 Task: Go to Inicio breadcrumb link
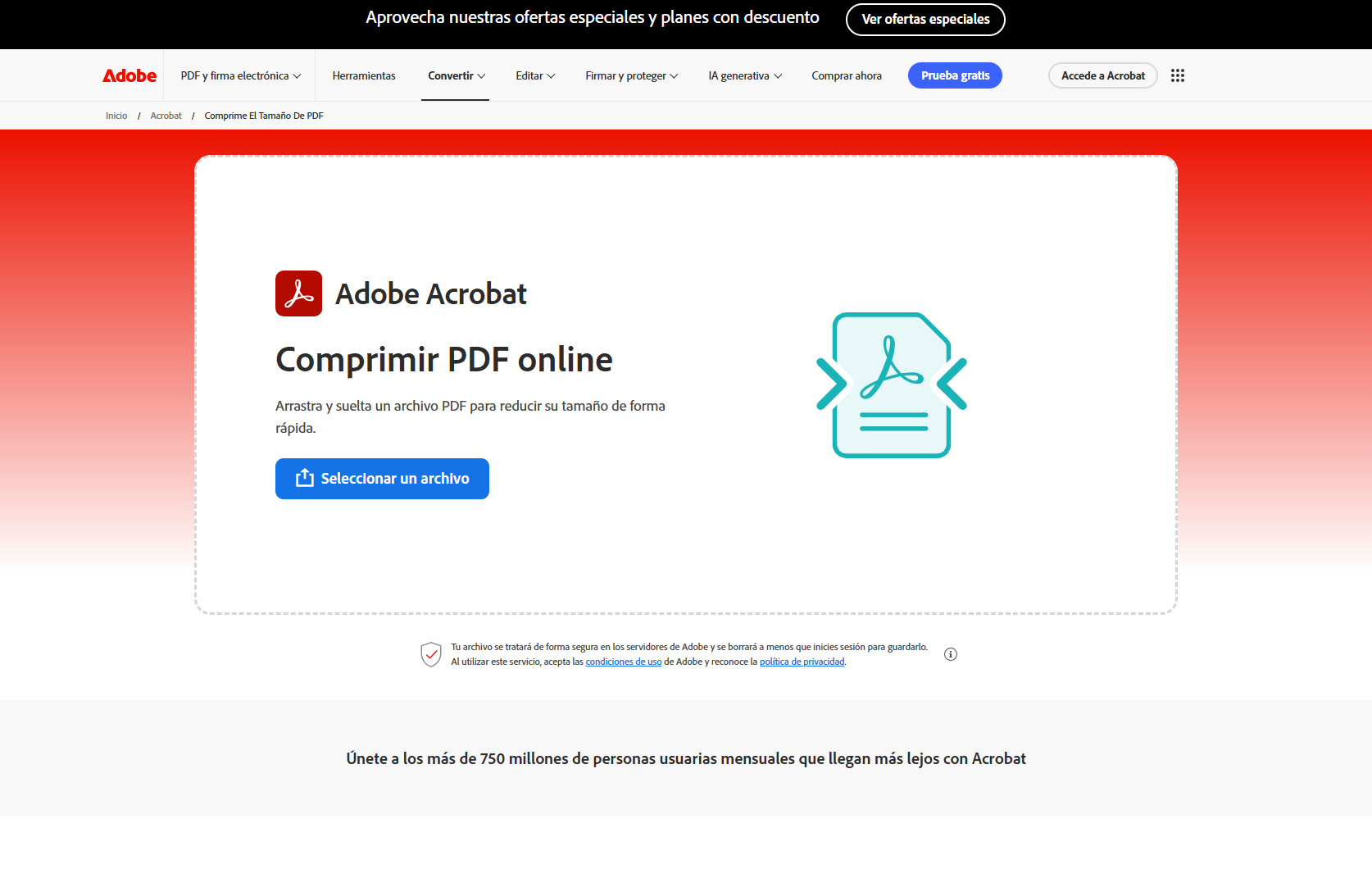click(116, 116)
